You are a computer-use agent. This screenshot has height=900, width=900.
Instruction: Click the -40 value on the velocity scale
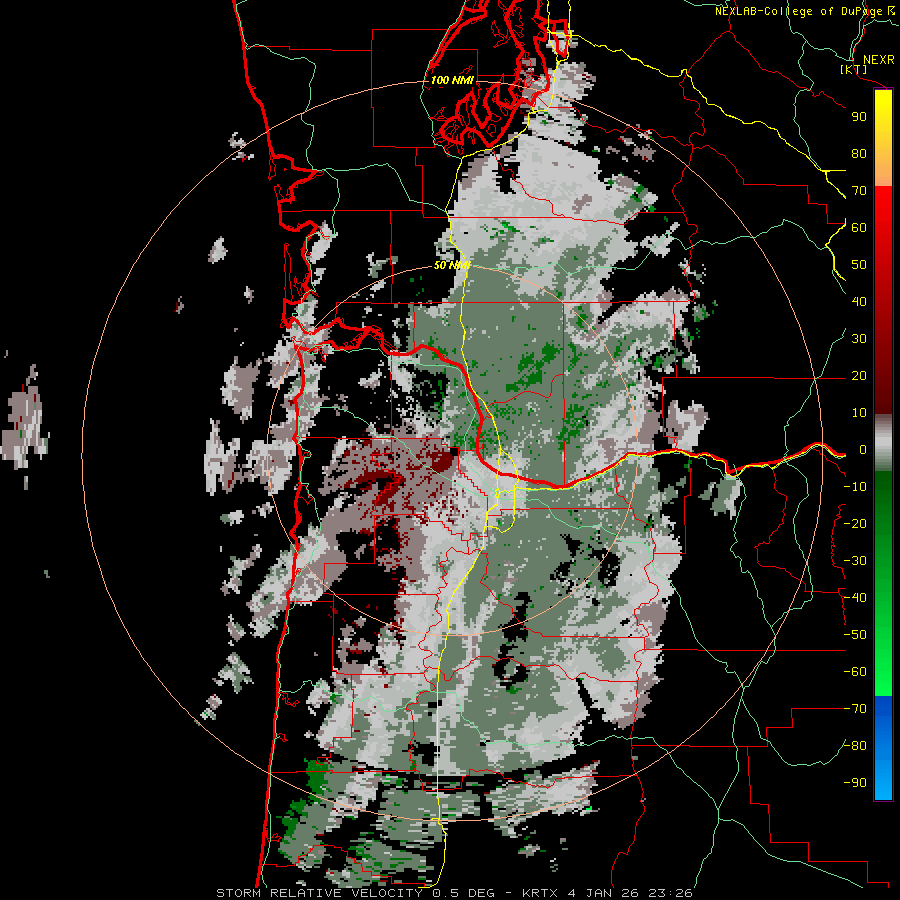coord(855,598)
